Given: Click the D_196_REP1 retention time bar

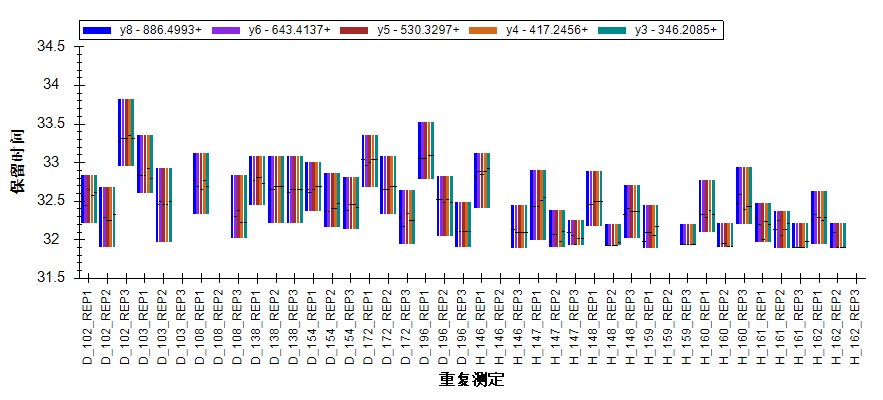Looking at the screenshot, I should click(x=426, y=150).
